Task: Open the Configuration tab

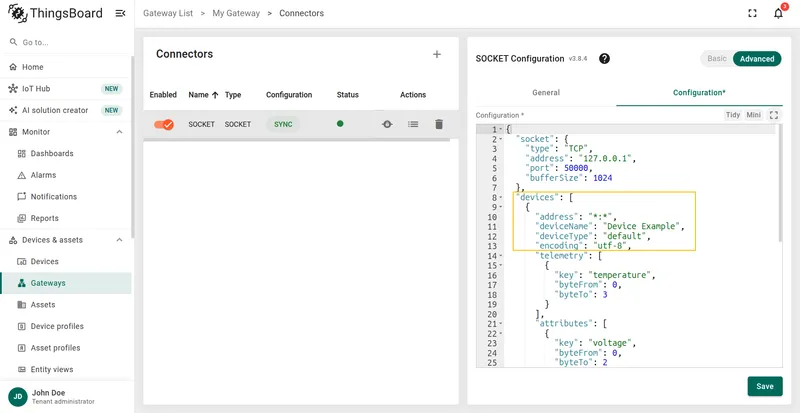Action: [699, 92]
